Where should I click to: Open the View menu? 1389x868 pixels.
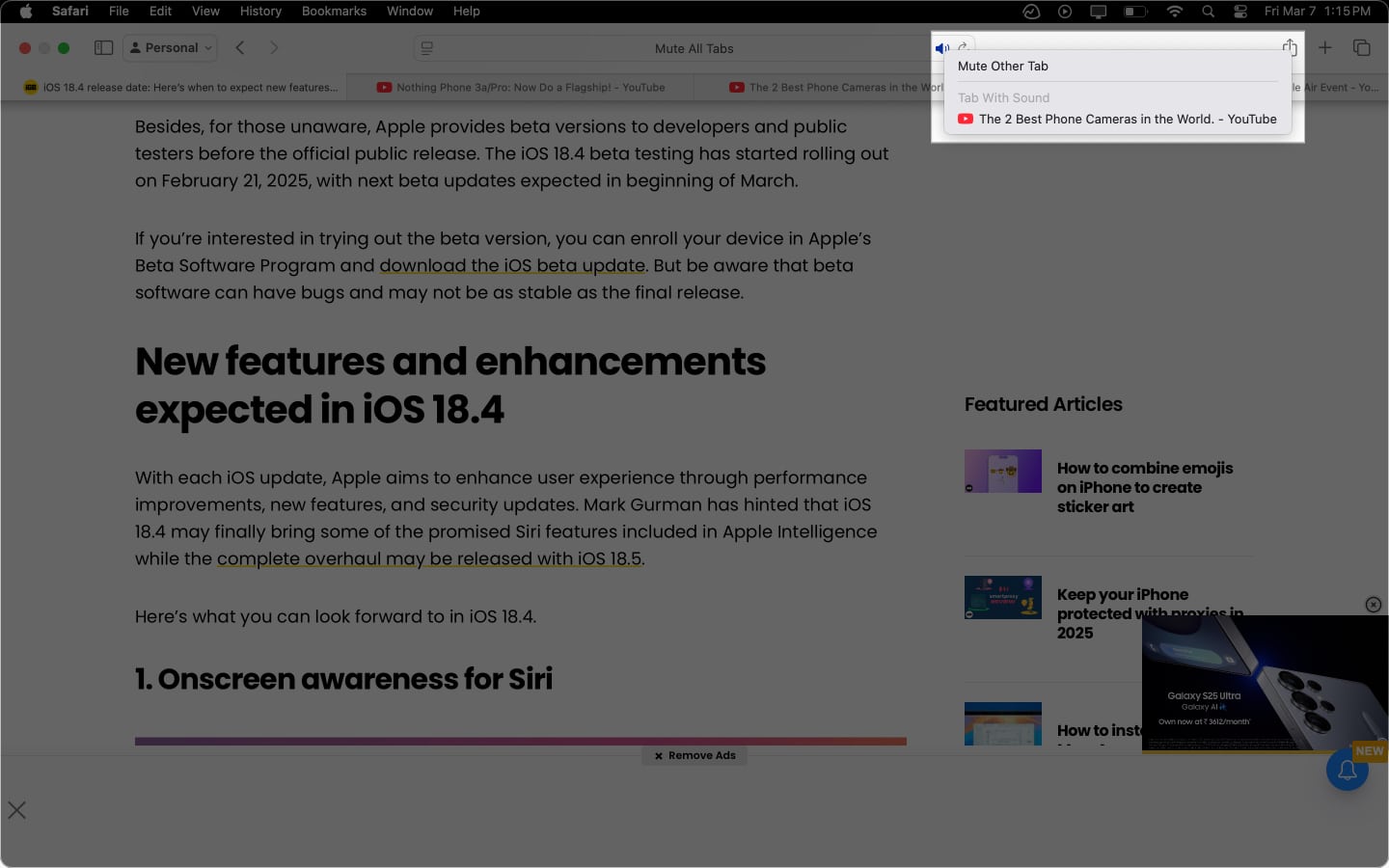click(205, 12)
